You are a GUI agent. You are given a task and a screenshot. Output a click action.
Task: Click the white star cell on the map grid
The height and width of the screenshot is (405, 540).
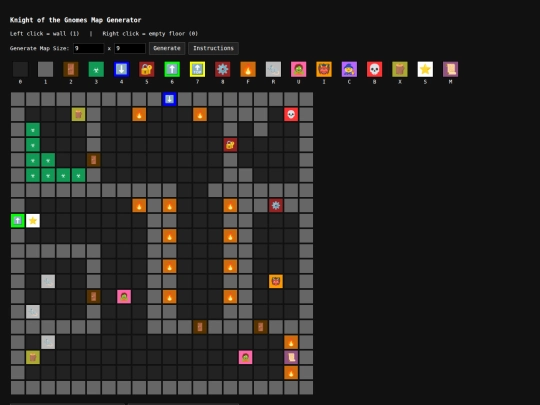[33, 221]
